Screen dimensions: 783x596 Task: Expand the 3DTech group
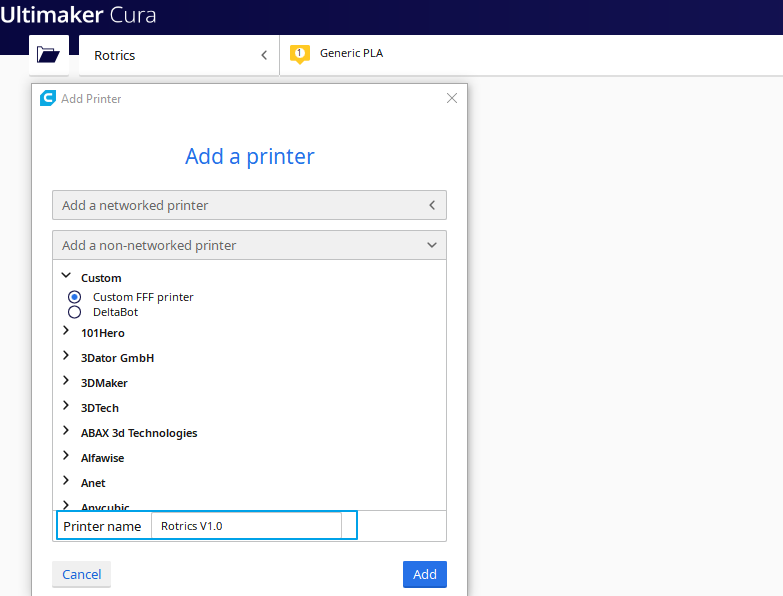point(66,405)
